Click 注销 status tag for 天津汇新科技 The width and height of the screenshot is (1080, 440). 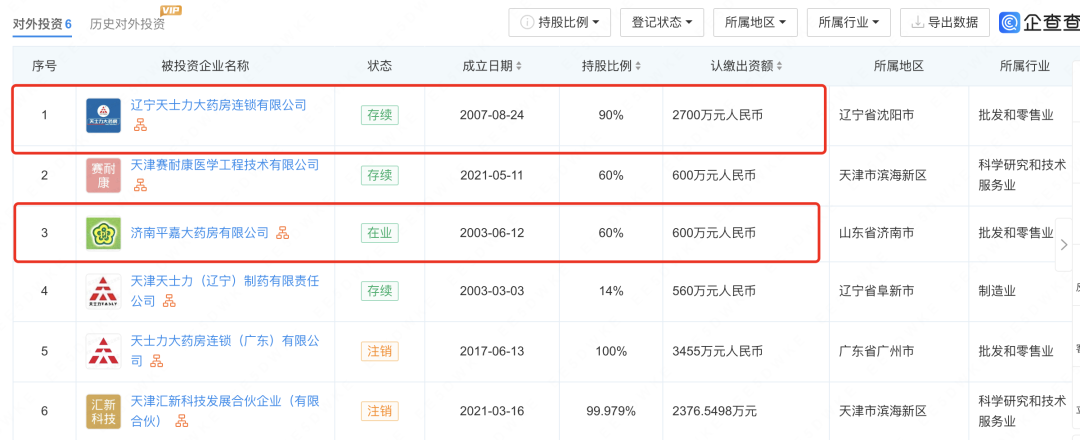point(380,411)
